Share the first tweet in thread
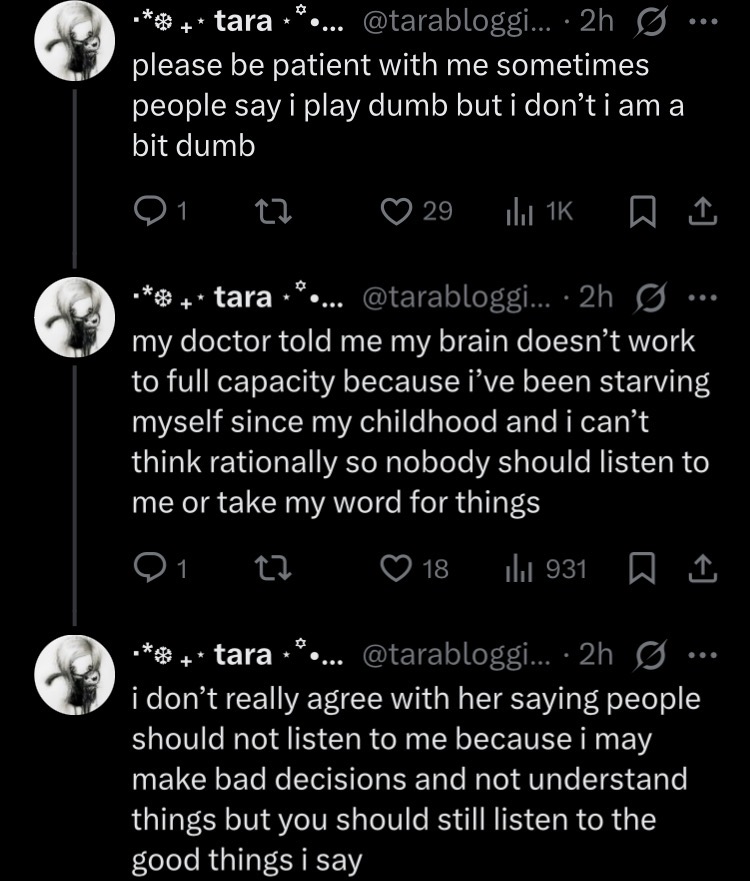 (x=703, y=212)
